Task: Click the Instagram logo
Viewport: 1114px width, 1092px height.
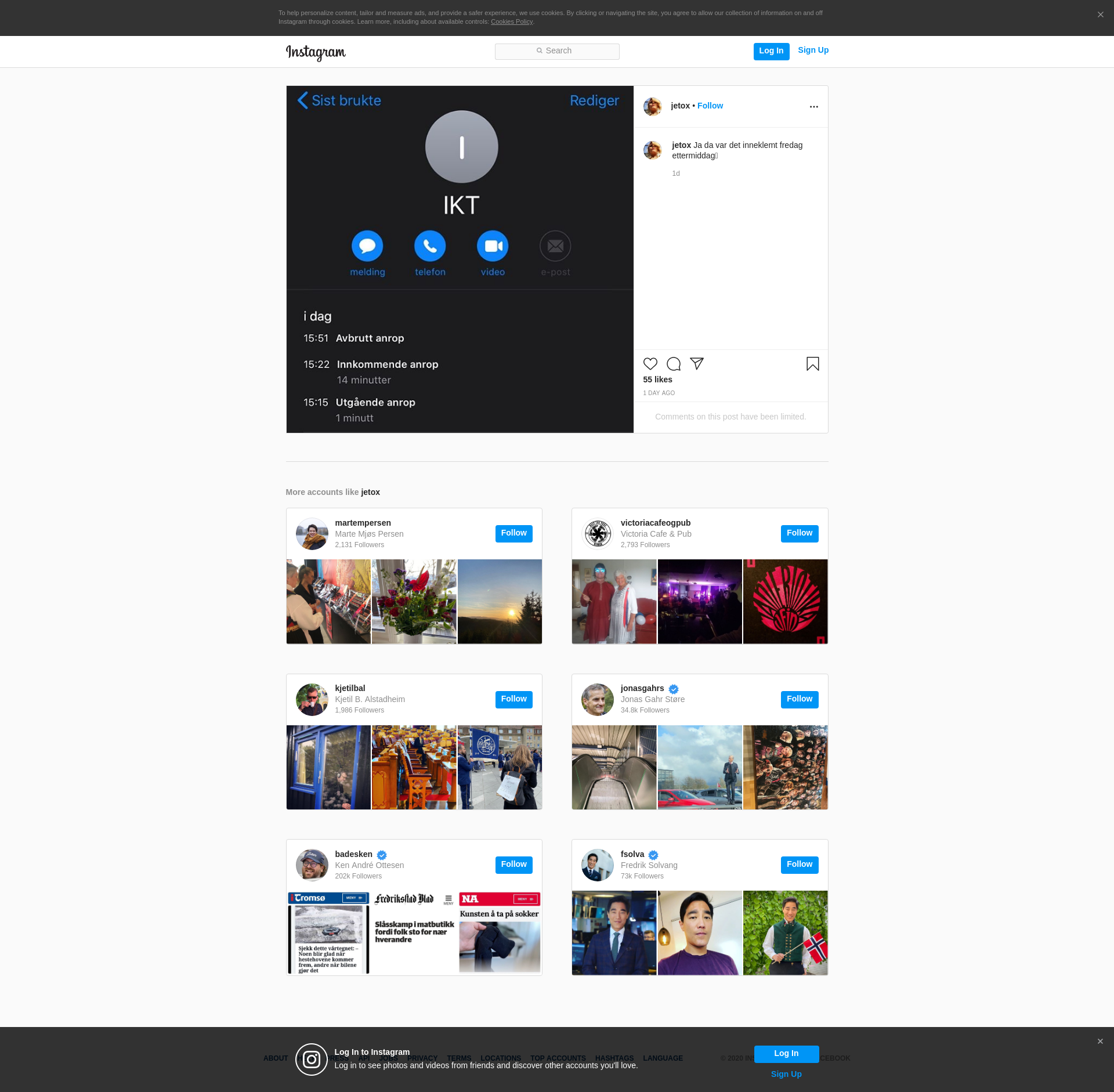Action: pyautogui.click(x=316, y=52)
